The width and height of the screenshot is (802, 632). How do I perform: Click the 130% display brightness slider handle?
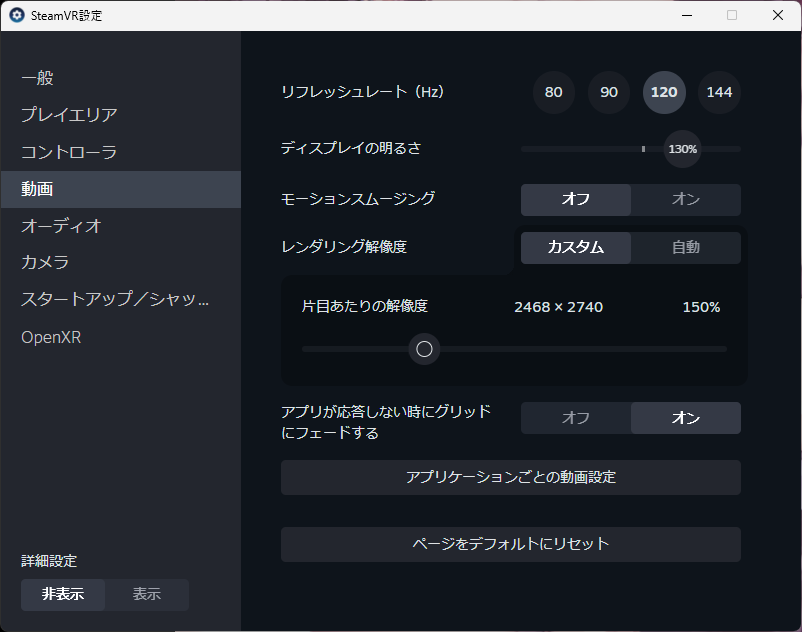click(682, 149)
